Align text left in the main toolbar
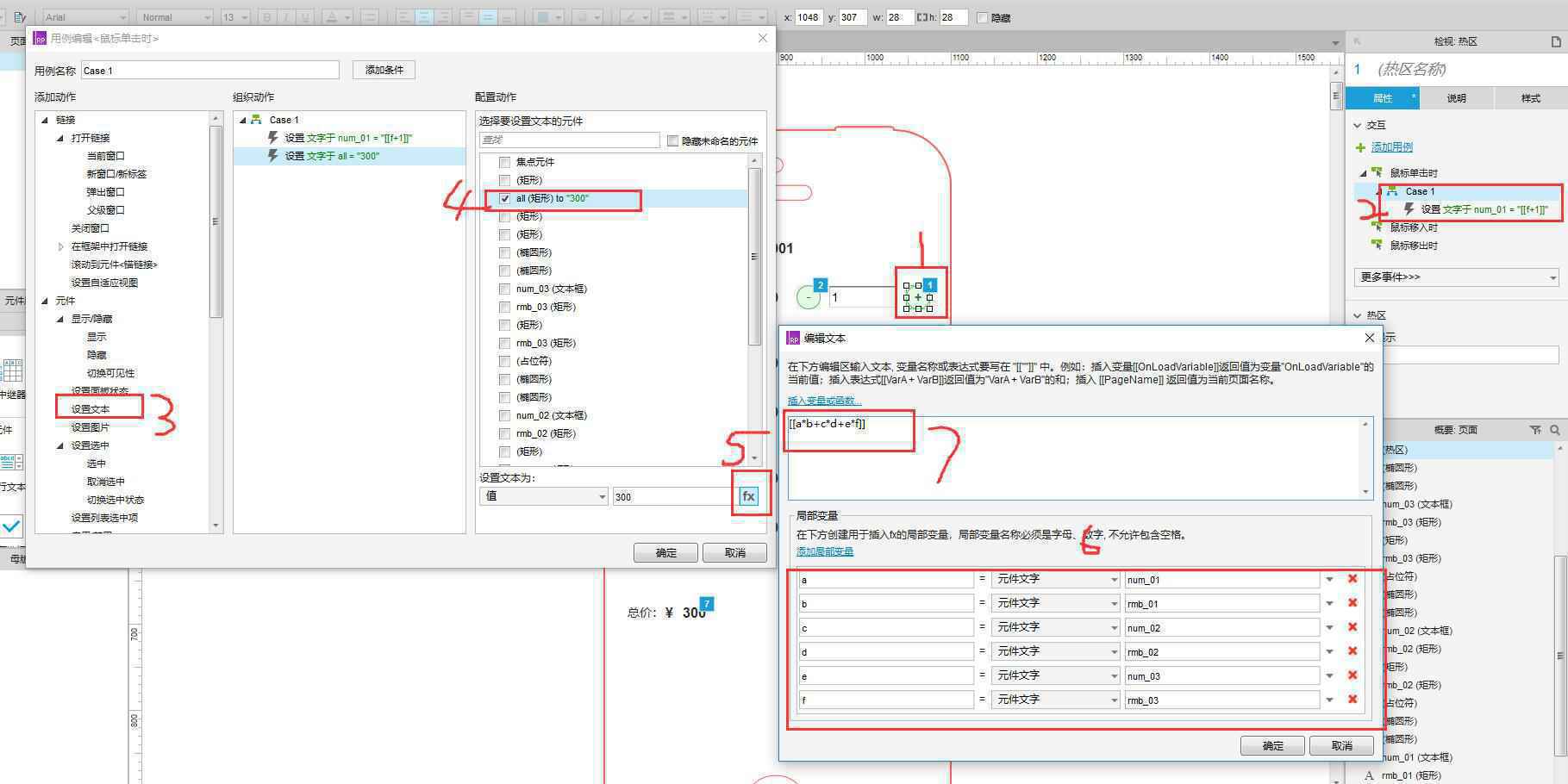Viewport: 1568px width, 784px height. [405, 17]
